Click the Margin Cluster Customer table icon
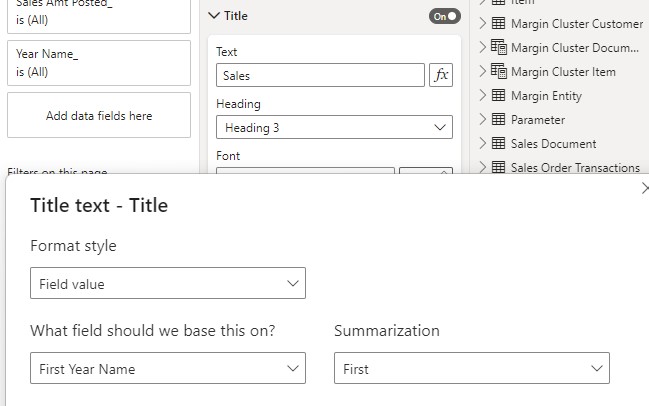This screenshot has height=406, width=649. pyautogui.click(x=498, y=23)
